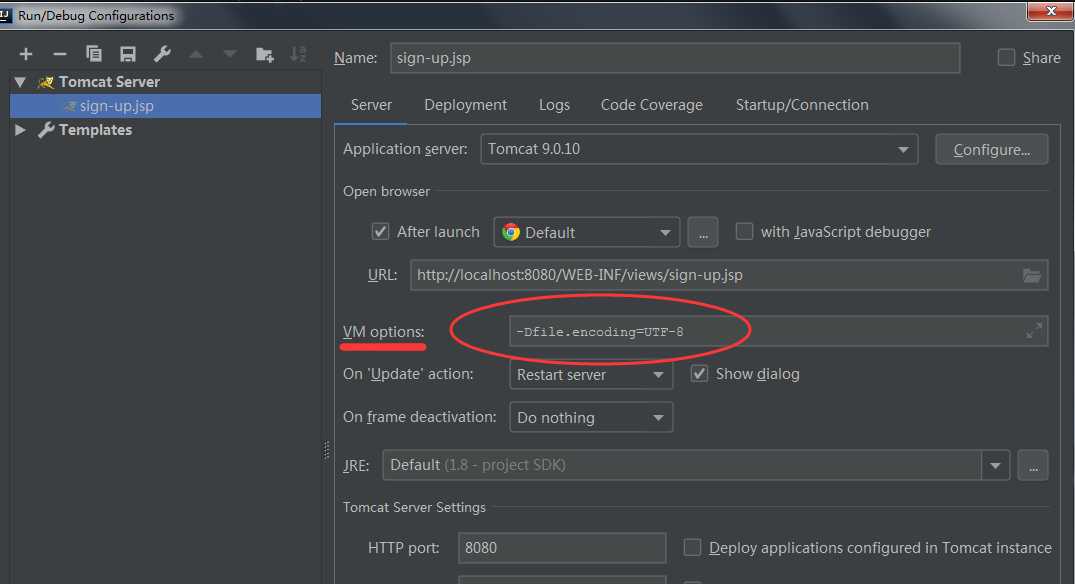Uncheck the Show dialog checkbox
The image size is (1075, 584).
point(699,374)
